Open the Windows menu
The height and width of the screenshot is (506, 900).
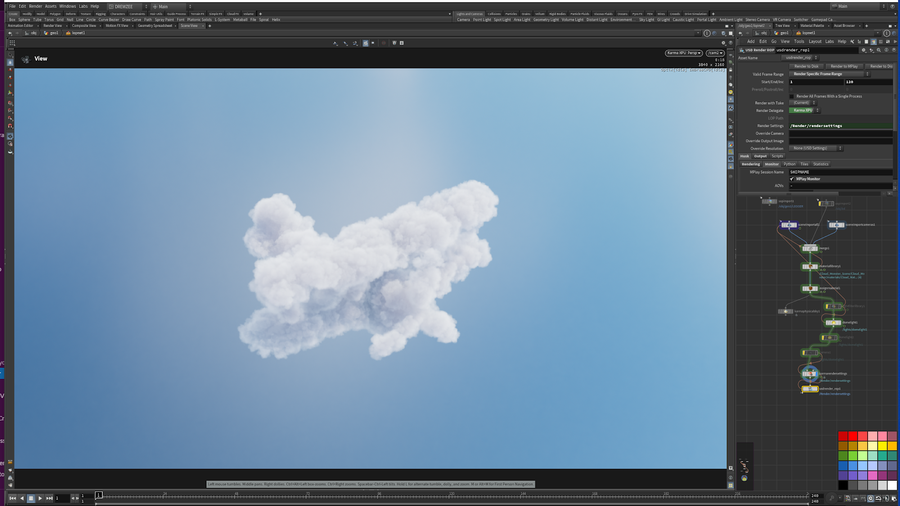(x=67, y=6)
